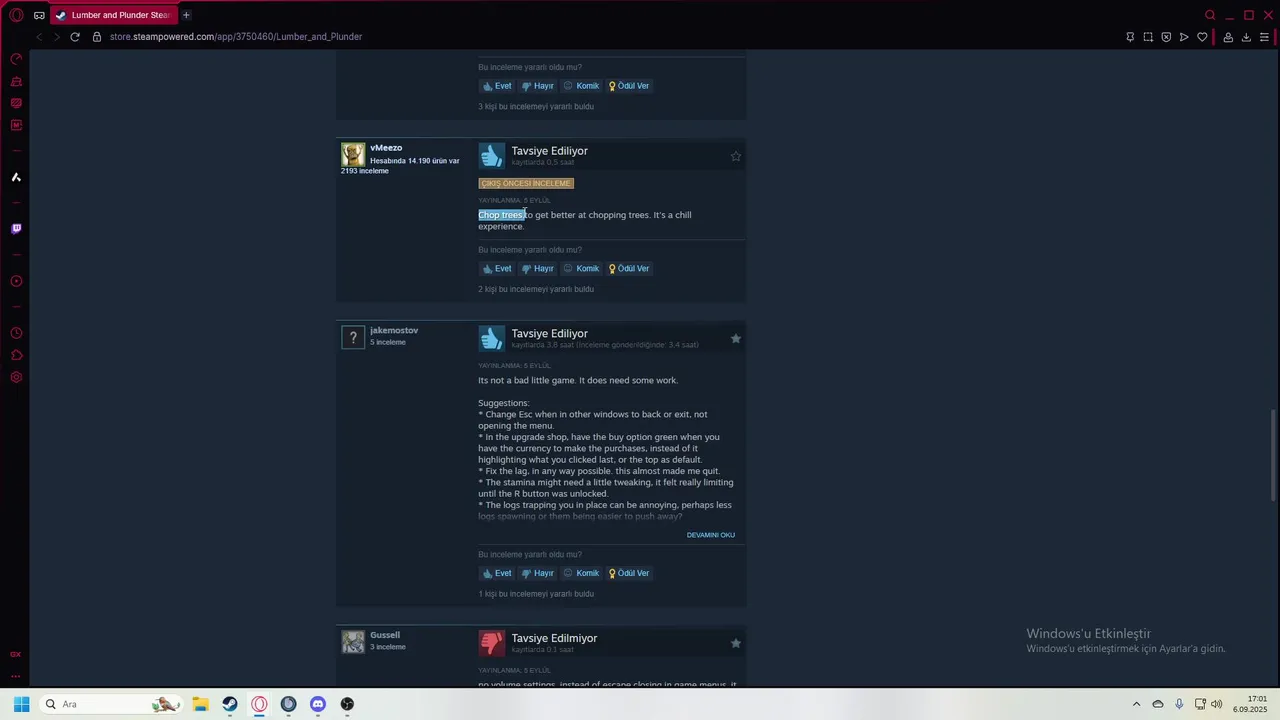
Task: Click the thumbs-up icon on vMeezo's review
Action: (491, 156)
